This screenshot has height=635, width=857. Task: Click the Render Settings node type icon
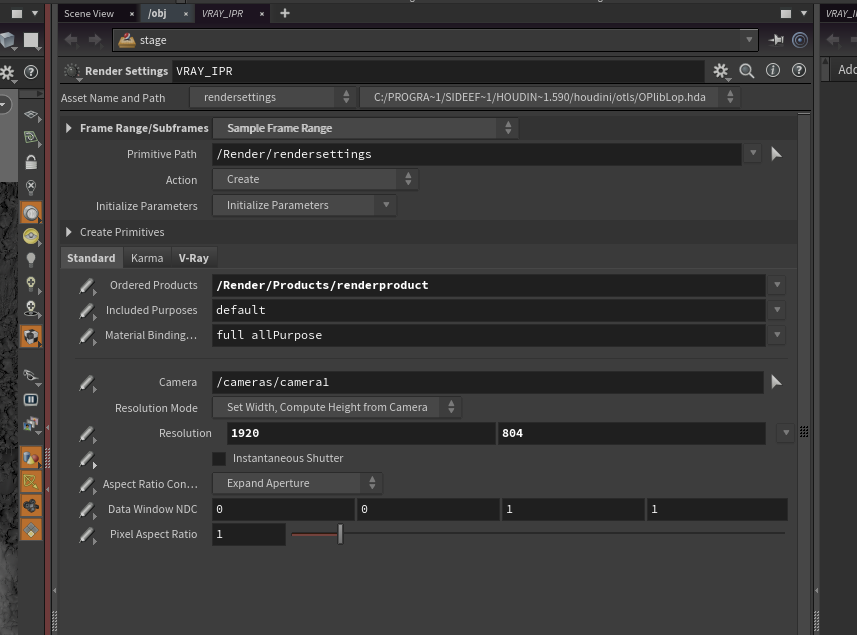(x=72, y=71)
